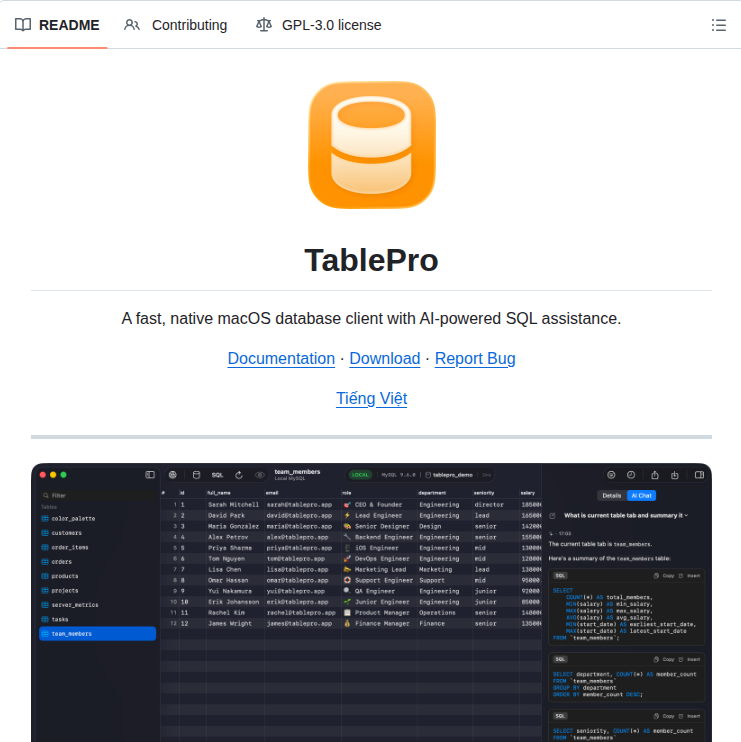This screenshot has height=742, width=741.
Task: Click the seniority column header in screenshot
Action: (484, 493)
